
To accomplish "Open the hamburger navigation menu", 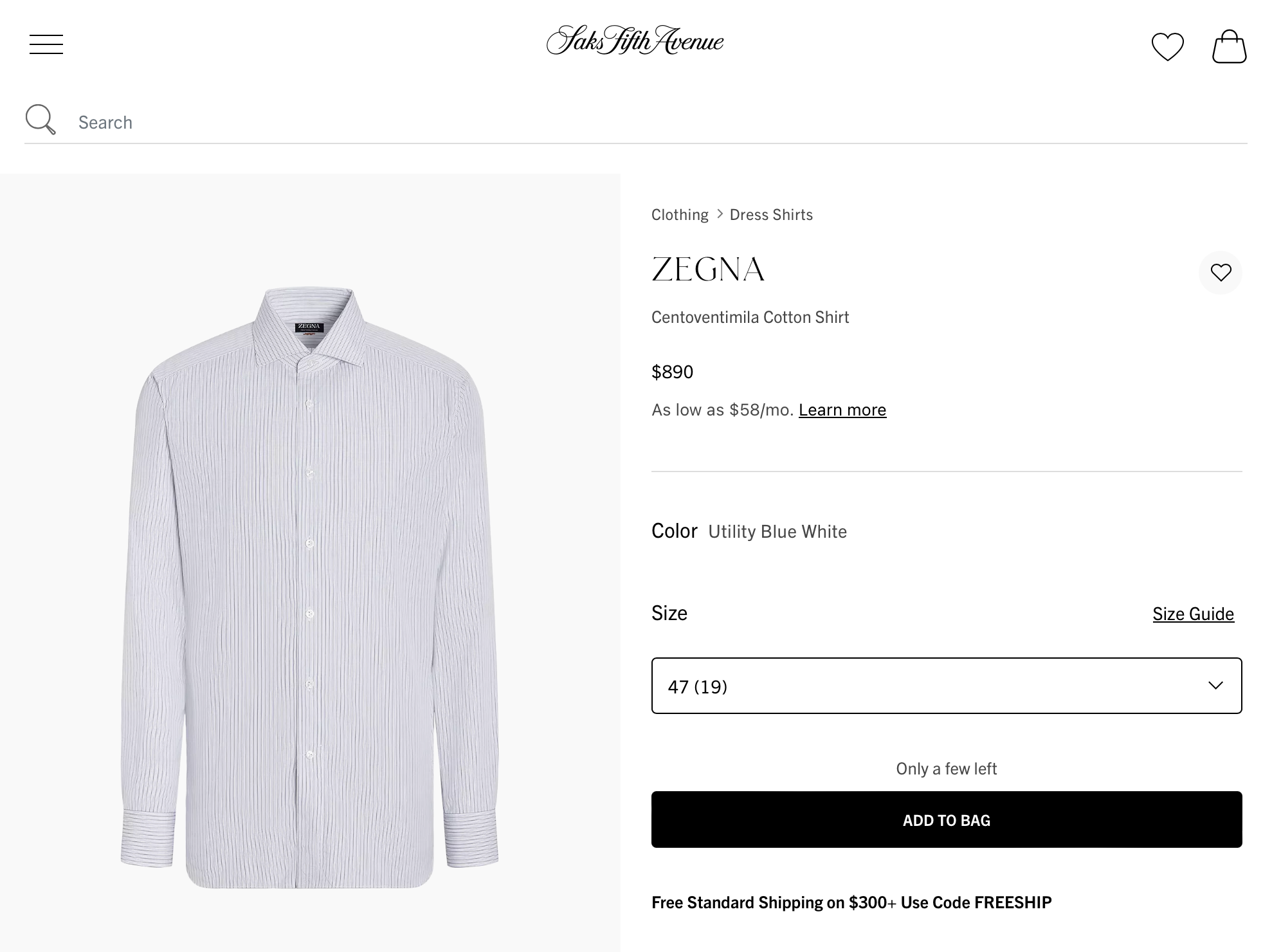I will tap(45, 44).
